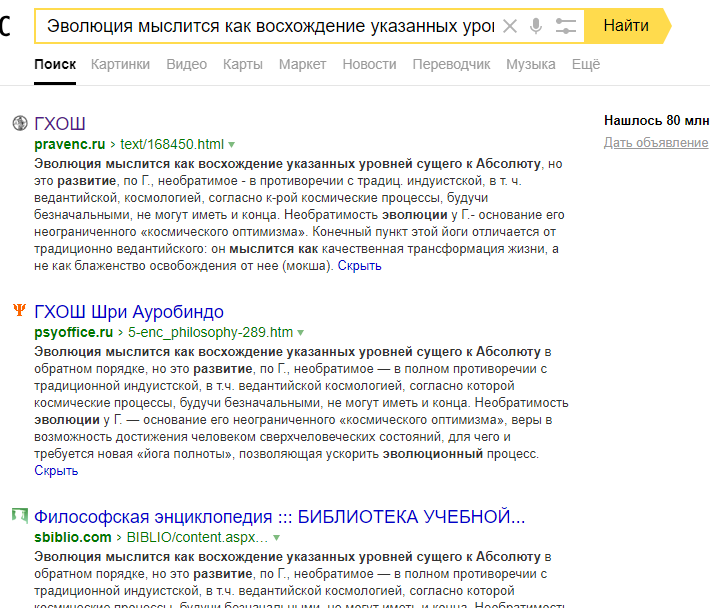Screen dimensions: 710x608
Task: Open the text/168450.html path link
Action: click(x=172, y=144)
